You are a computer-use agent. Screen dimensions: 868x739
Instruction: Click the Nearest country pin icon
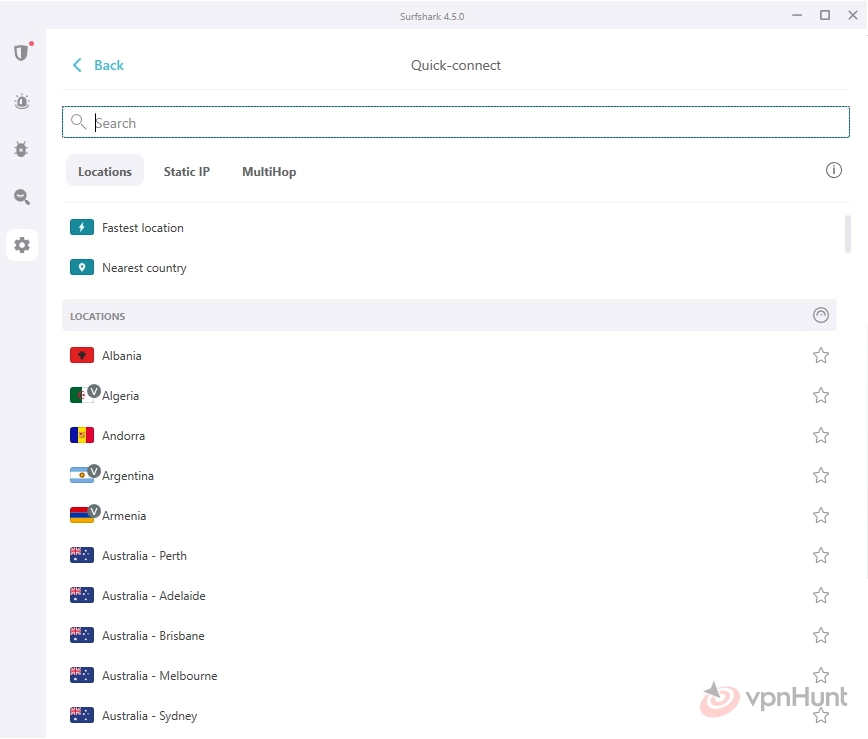coord(82,267)
